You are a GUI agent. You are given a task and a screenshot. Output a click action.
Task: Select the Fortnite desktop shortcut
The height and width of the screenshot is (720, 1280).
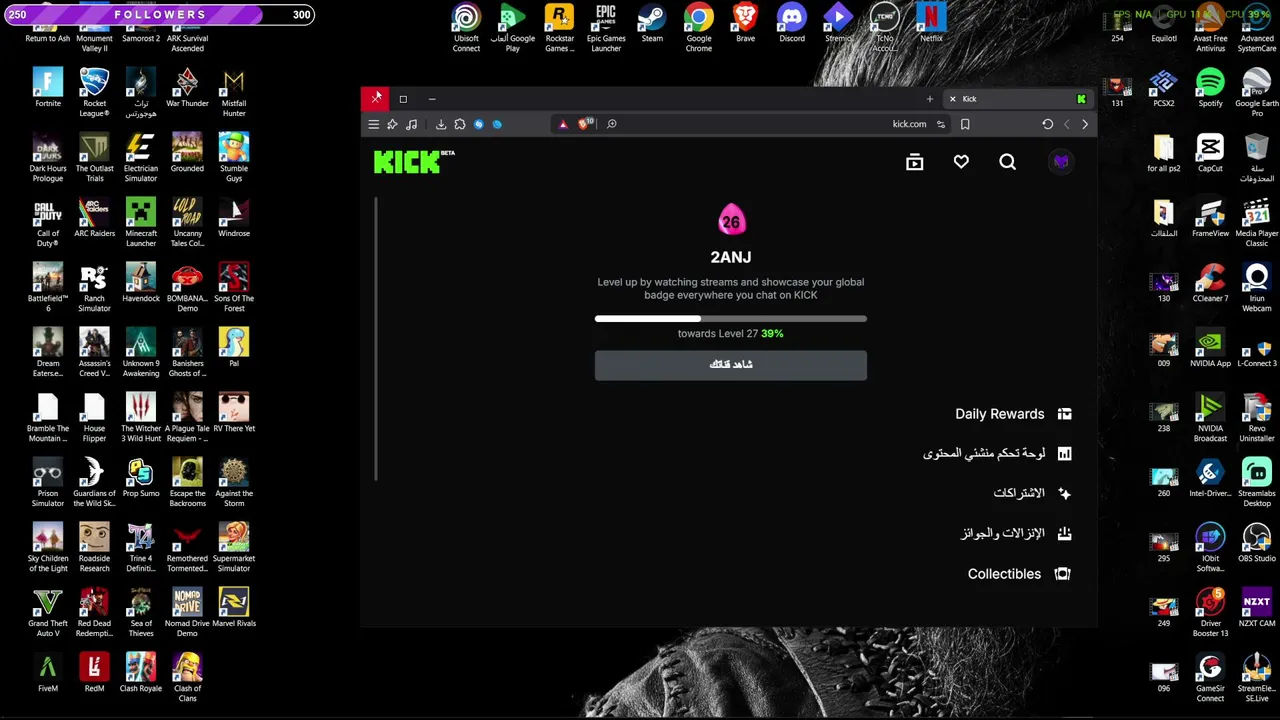coord(48,88)
